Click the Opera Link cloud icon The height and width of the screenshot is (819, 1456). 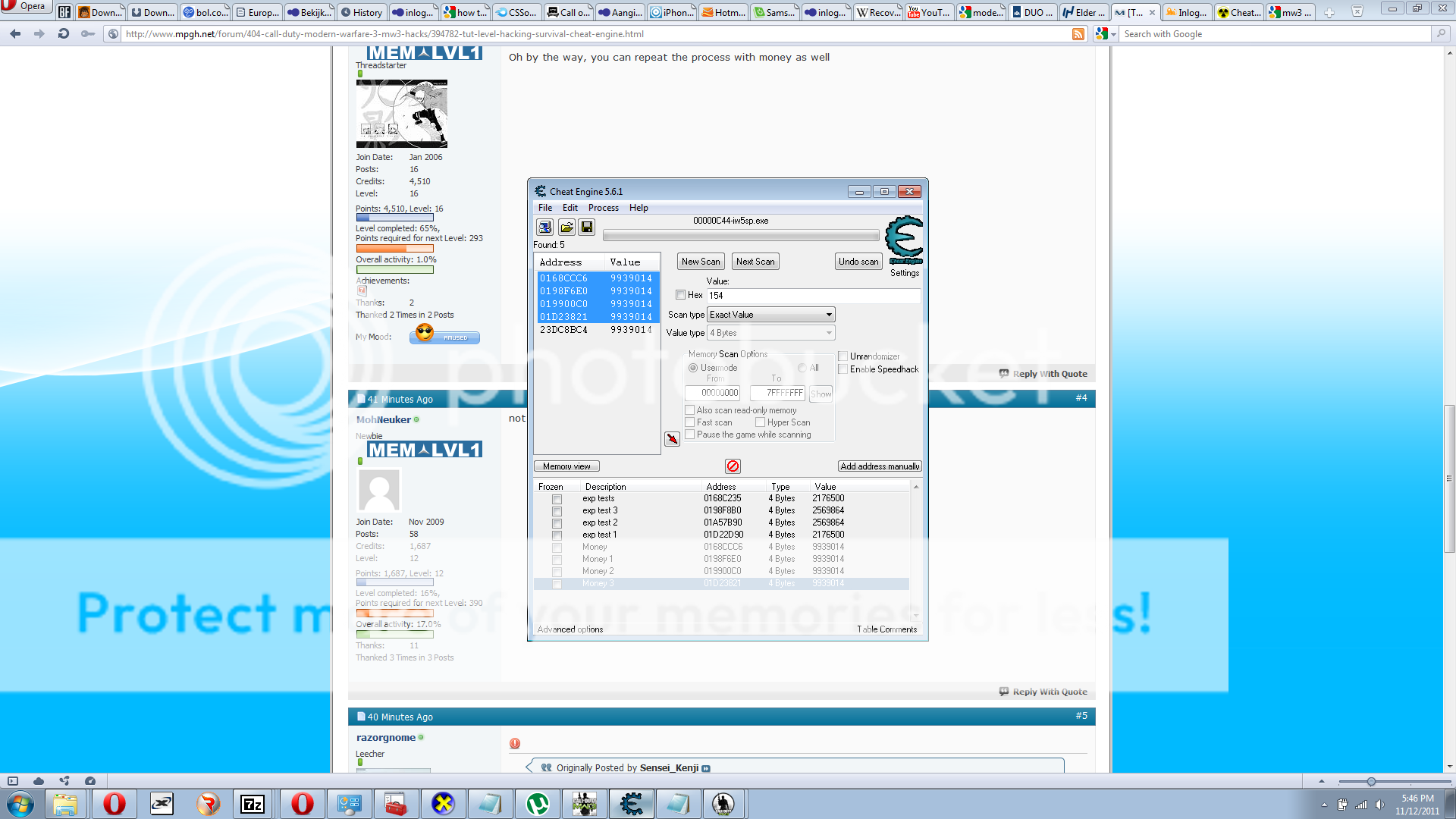(39, 781)
